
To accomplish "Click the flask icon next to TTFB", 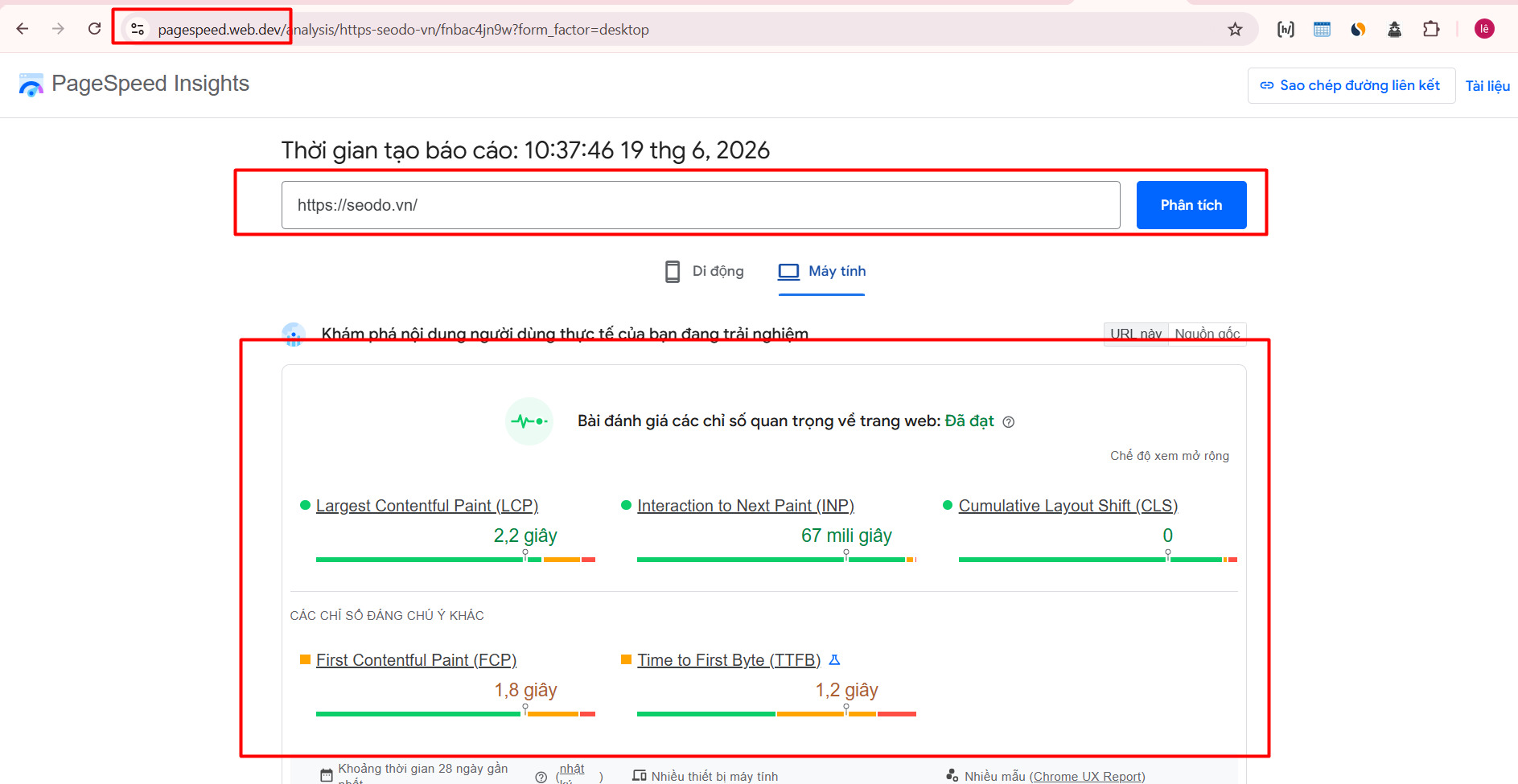I will coord(834,660).
